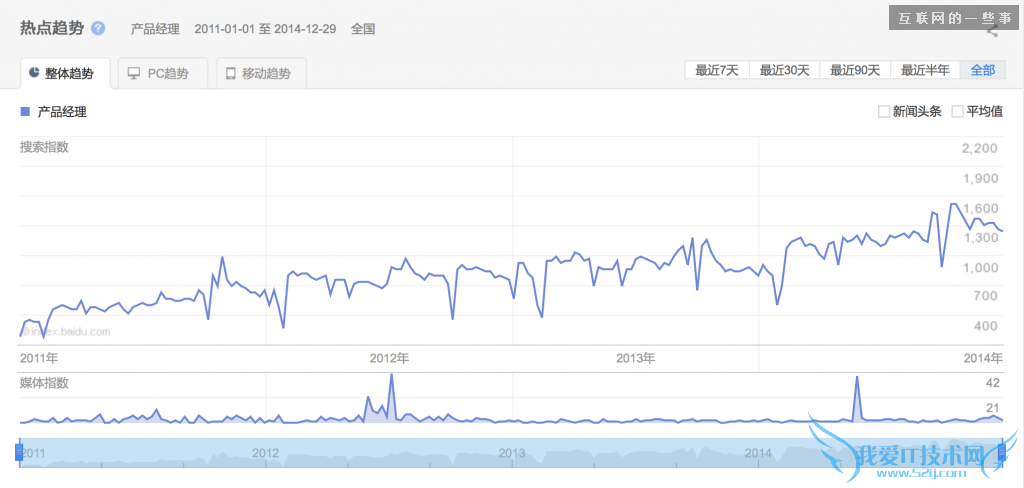1024x488 pixels.
Task: Switch to the PC趋势 tab
Action: pyautogui.click(x=163, y=73)
